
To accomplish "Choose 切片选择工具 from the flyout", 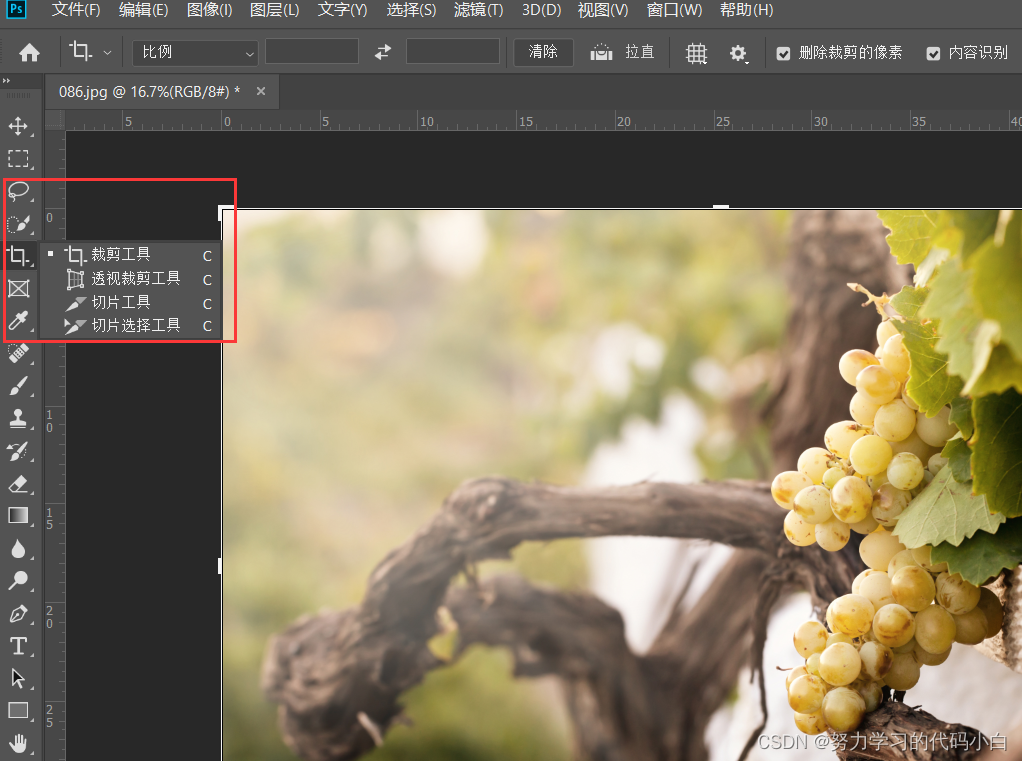I will (130, 325).
